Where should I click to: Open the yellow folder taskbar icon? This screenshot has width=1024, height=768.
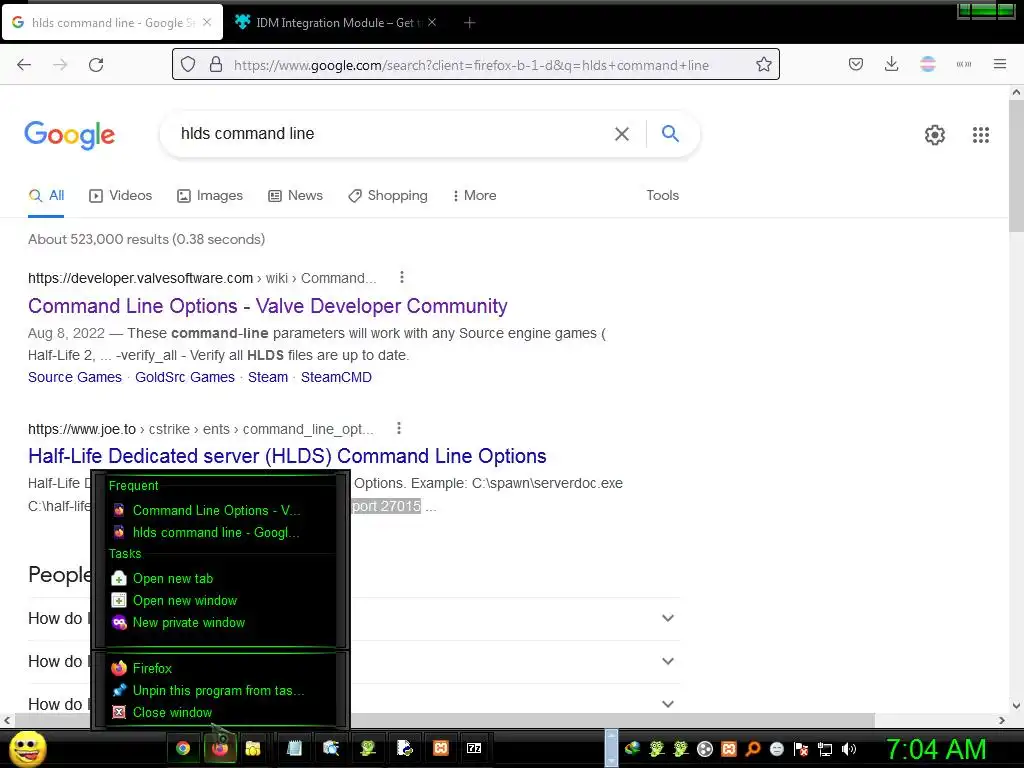point(252,748)
